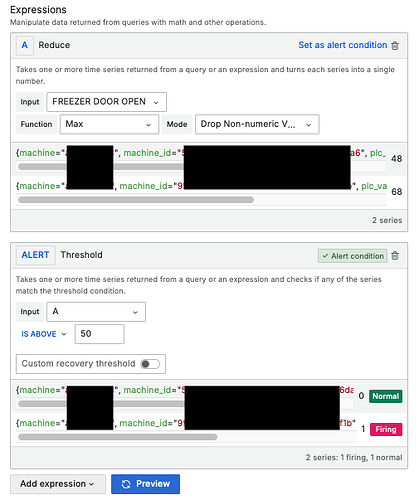Click the ALERT expression name label
Screen dimensions: 418x500
(36, 255)
